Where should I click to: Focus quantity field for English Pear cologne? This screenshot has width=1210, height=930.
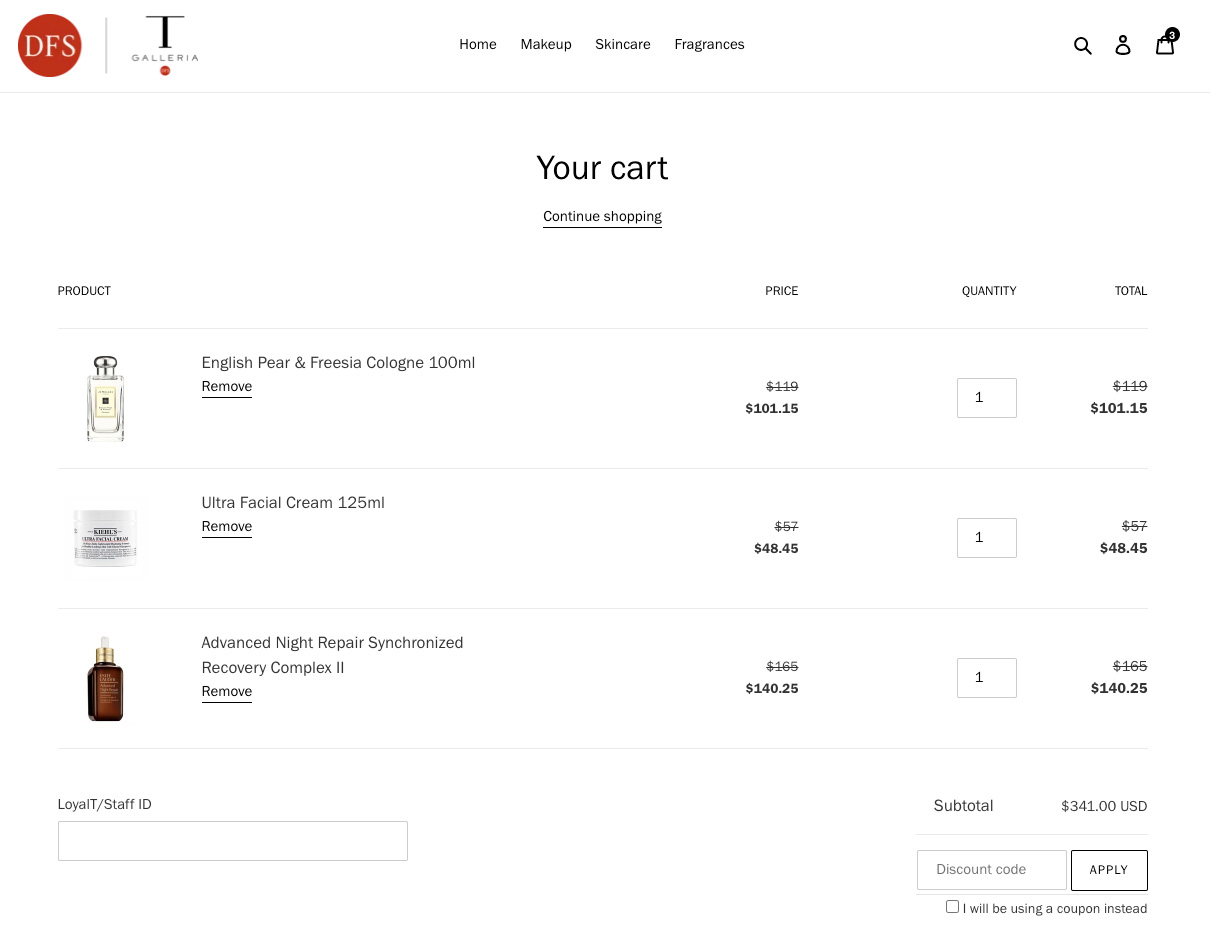(987, 398)
